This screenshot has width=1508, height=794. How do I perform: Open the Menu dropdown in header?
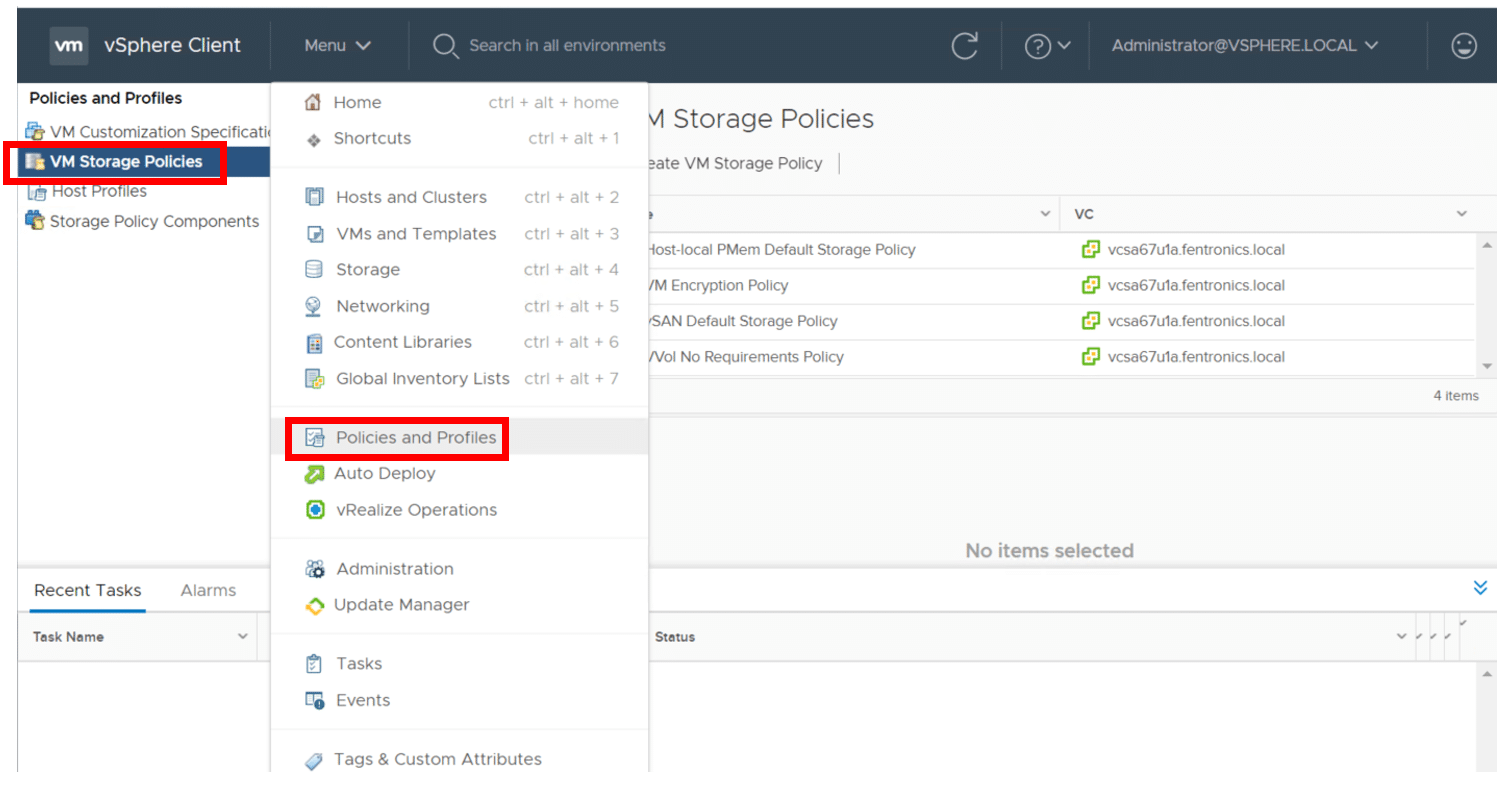coord(338,46)
